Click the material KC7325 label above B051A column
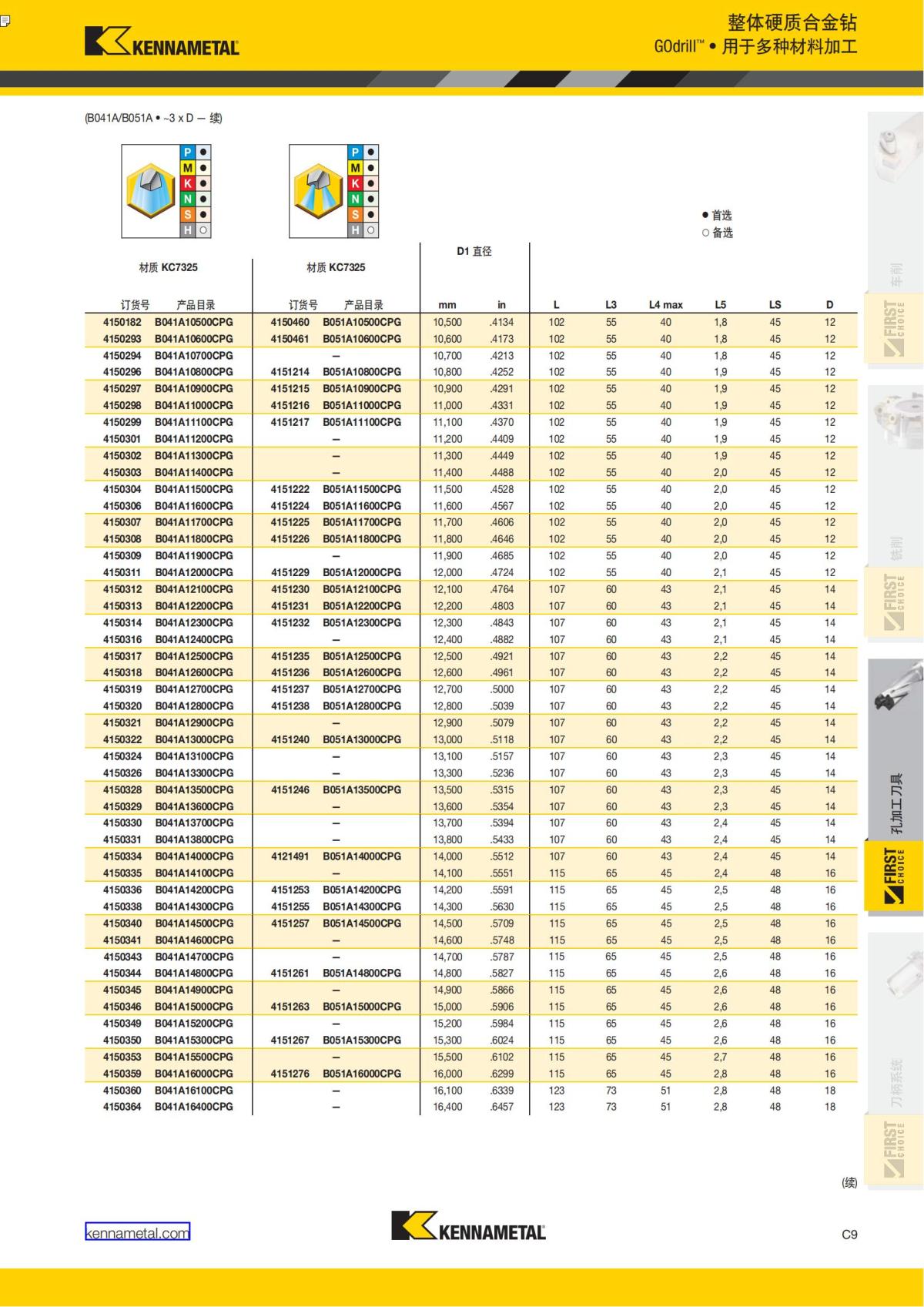This screenshot has height=1307, width=924. click(x=336, y=267)
